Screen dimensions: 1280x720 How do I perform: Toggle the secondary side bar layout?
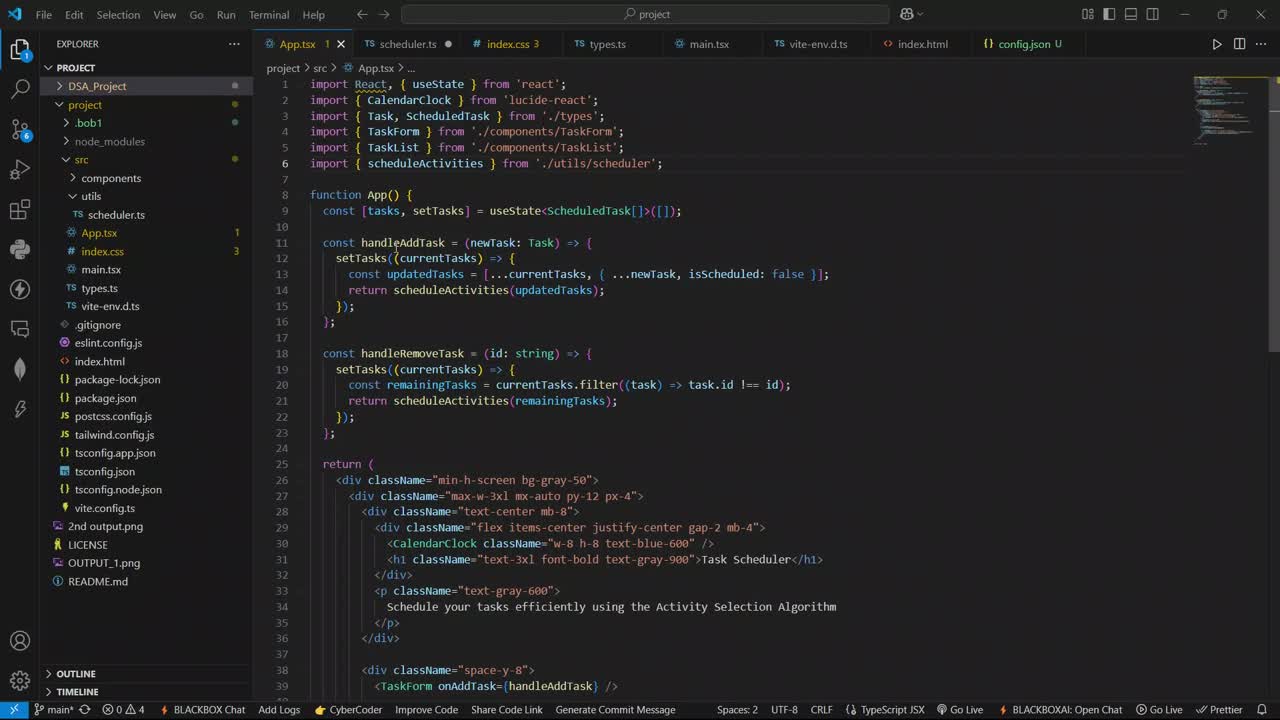pos(1153,14)
